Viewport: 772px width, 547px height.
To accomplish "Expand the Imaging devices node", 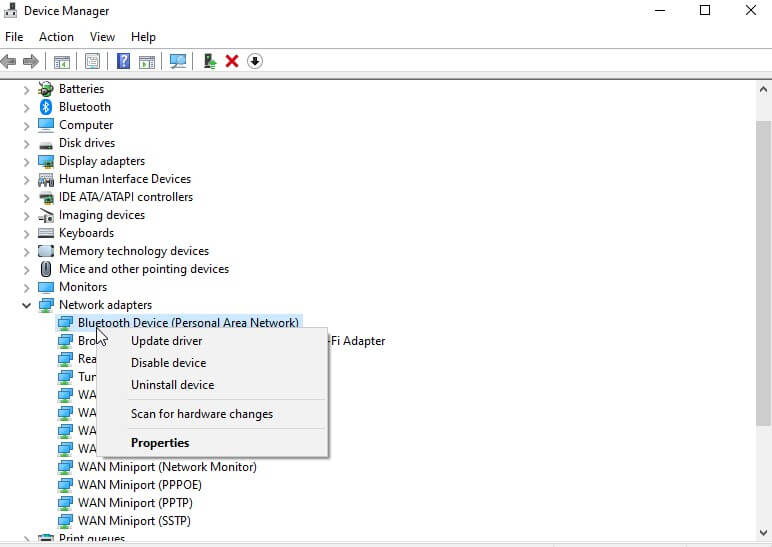I will [x=27, y=216].
